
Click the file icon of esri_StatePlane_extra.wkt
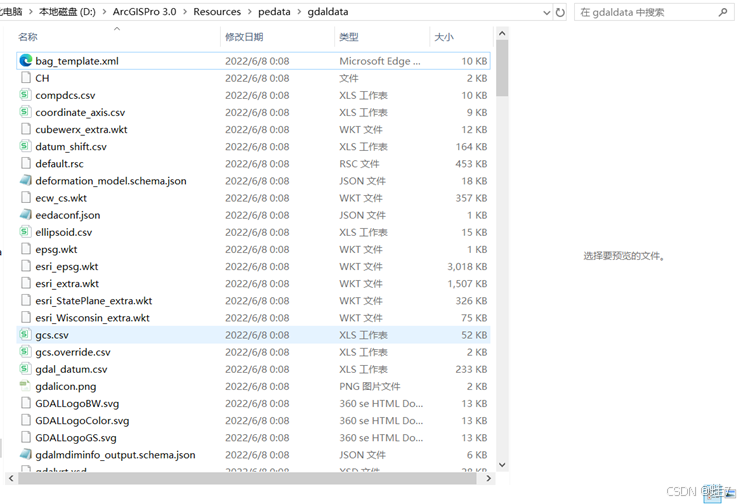click(x=26, y=300)
